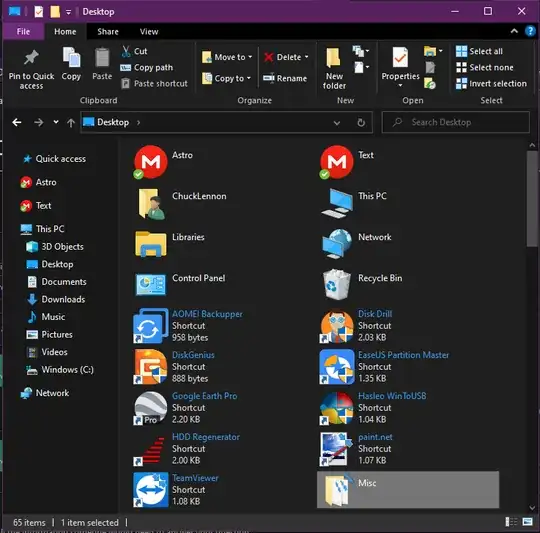Select the Misc folder
This screenshot has height=533, width=540.
(x=408, y=490)
